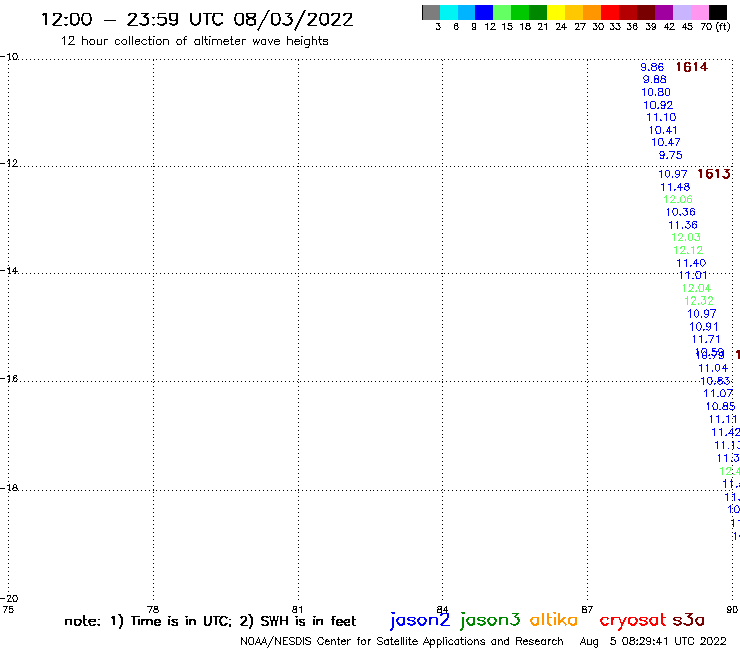Click the 'Aug 5 08:29:41 UTC 2022' timestamp
The width and height of the screenshot is (740, 650).
point(653,642)
